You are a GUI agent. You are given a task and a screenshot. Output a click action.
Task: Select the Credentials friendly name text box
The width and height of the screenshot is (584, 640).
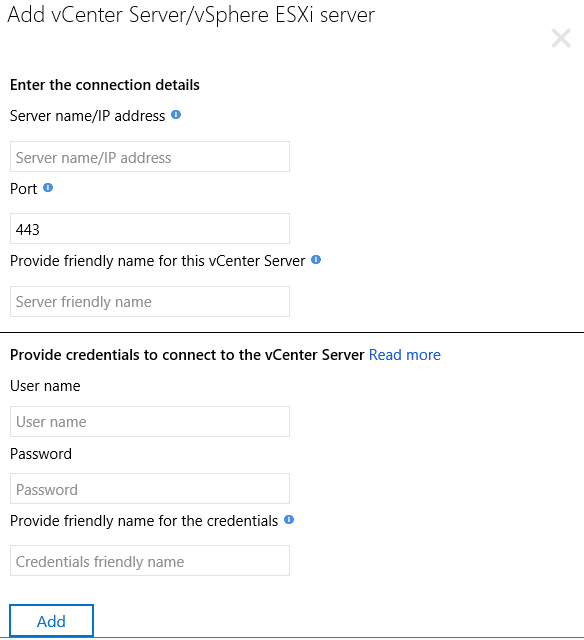click(150, 561)
